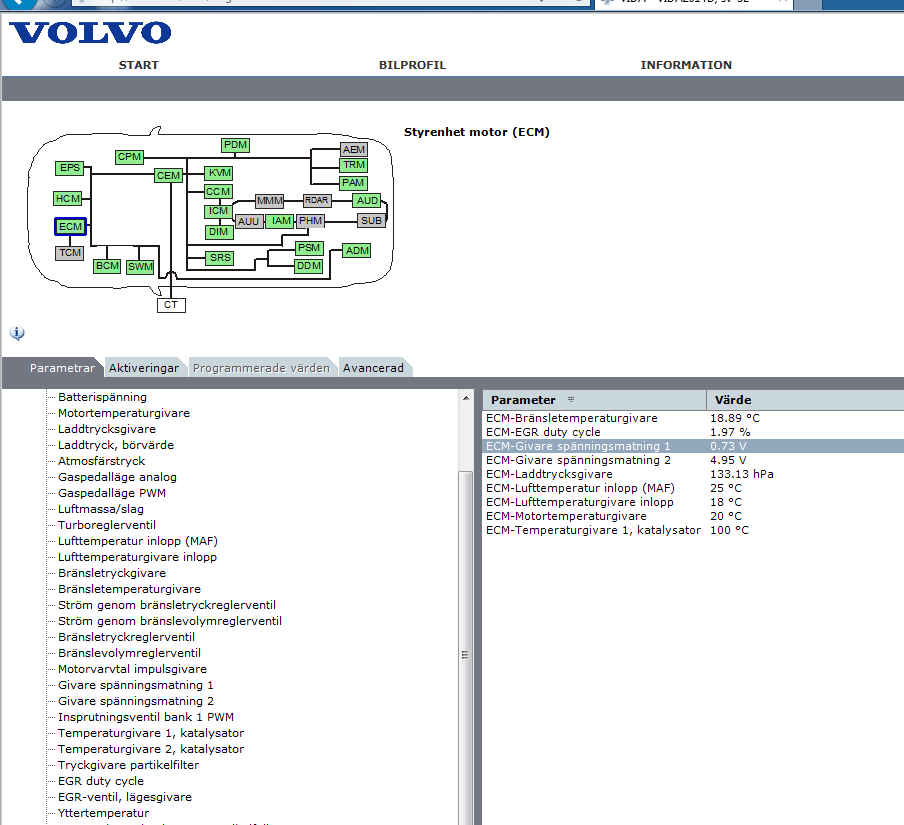Click the CT connector box
The width and height of the screenshot is (904, 825).
171,304
